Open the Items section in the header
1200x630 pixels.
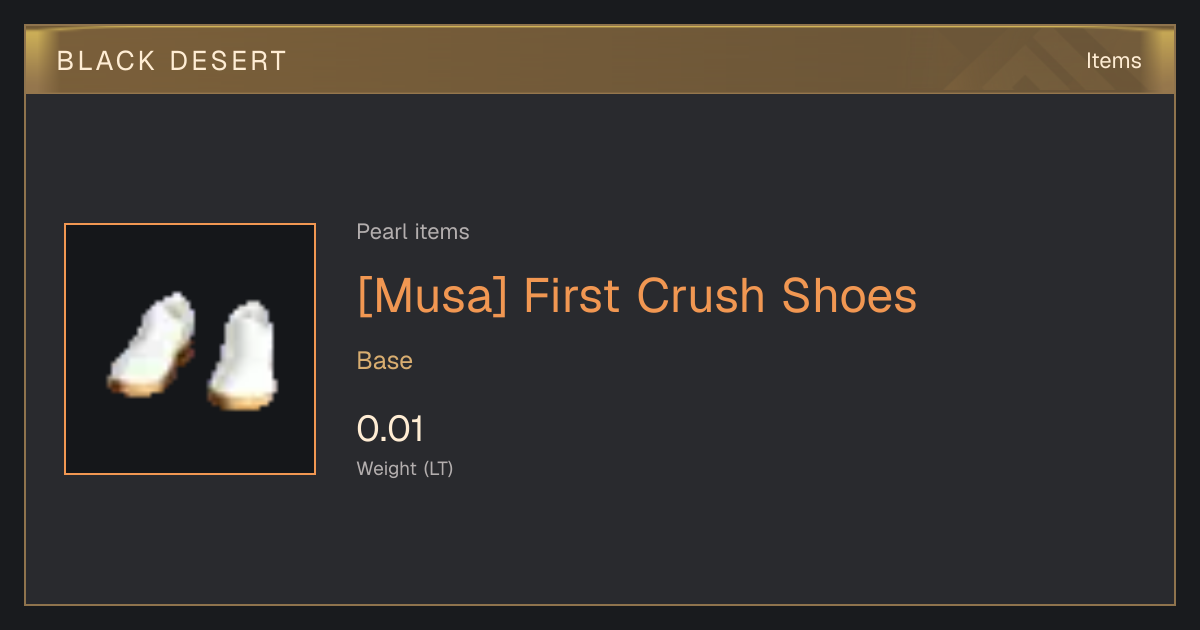[x=1113, y=61]
